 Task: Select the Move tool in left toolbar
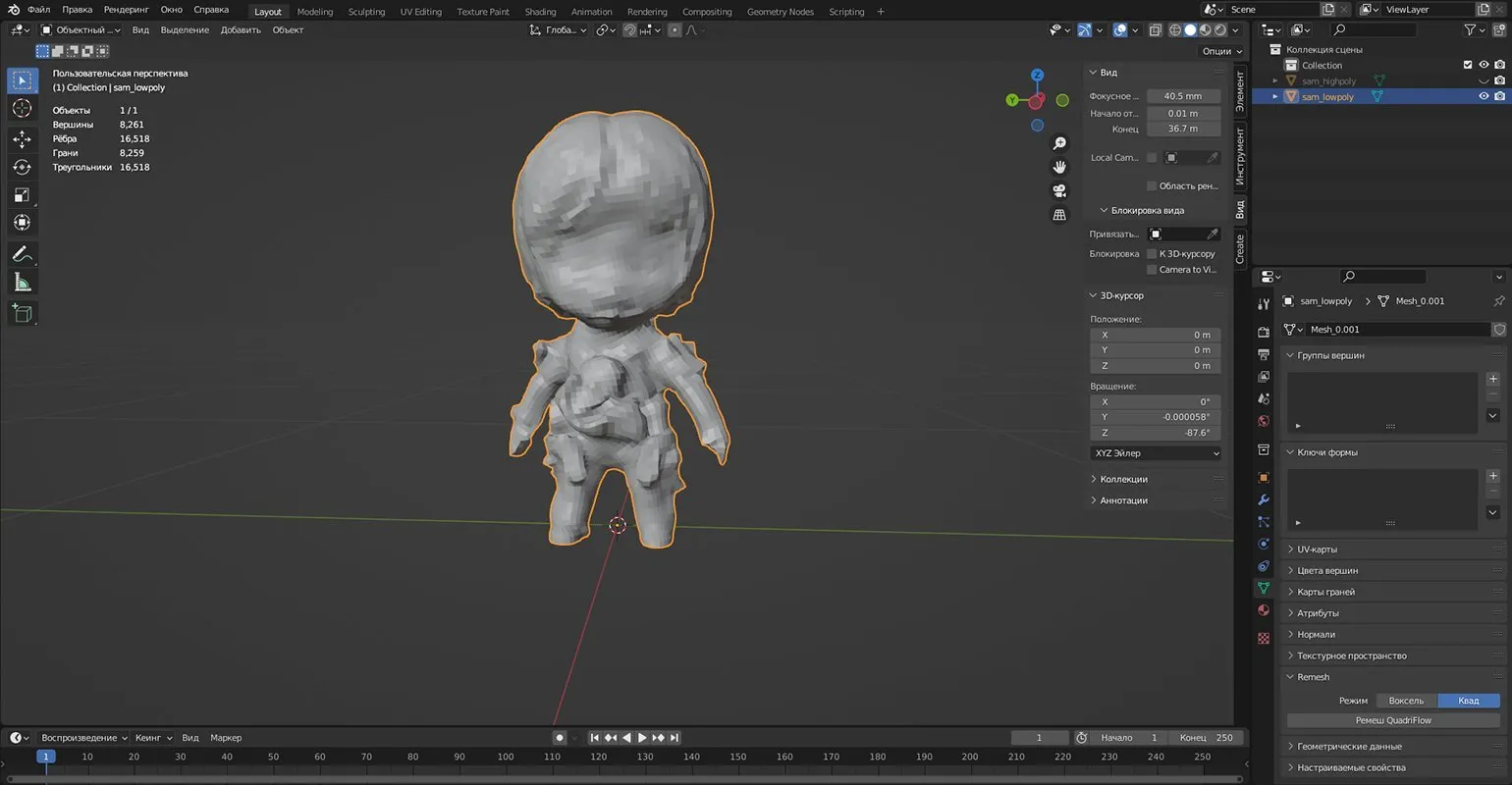[x=22, y=139]
